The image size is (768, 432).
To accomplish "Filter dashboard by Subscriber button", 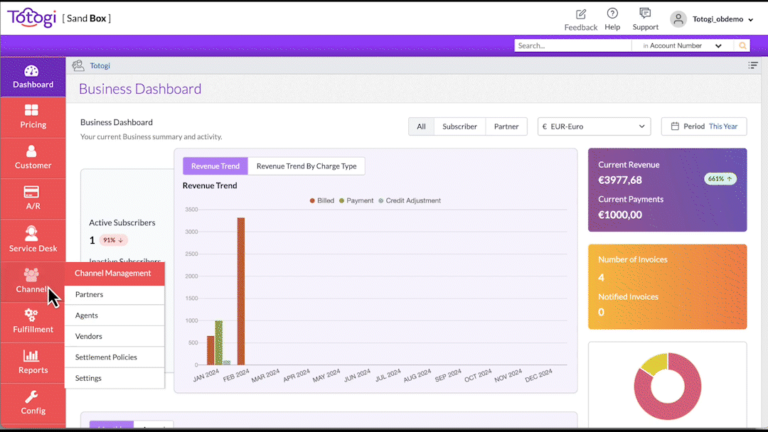I will point(460,127).
